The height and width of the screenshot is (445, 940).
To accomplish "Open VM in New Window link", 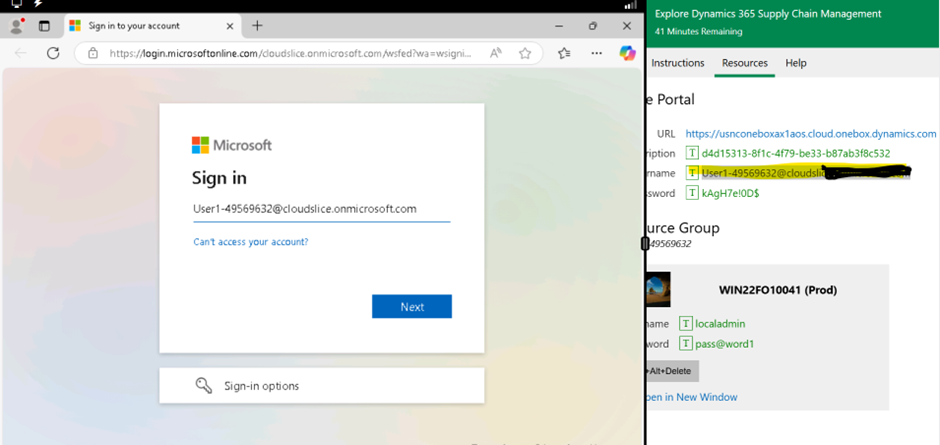I will coord(692,397).
